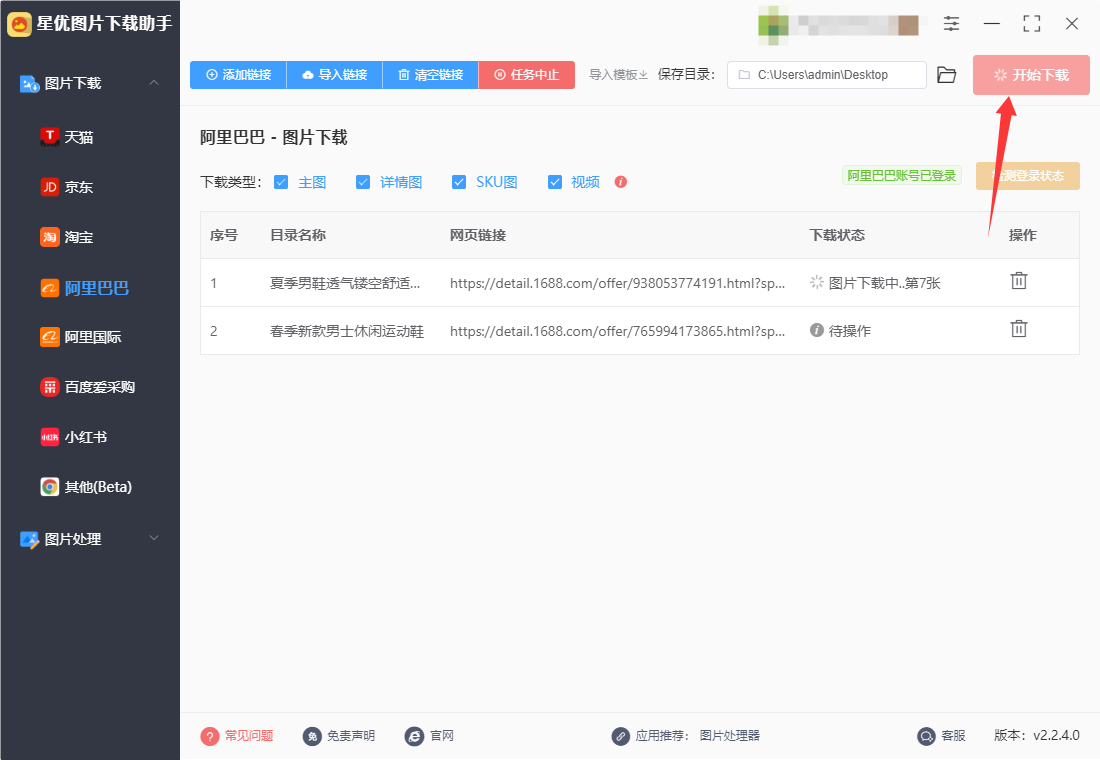Click the 目录名称 column header

pyautogui.click(x=298, y=235)
